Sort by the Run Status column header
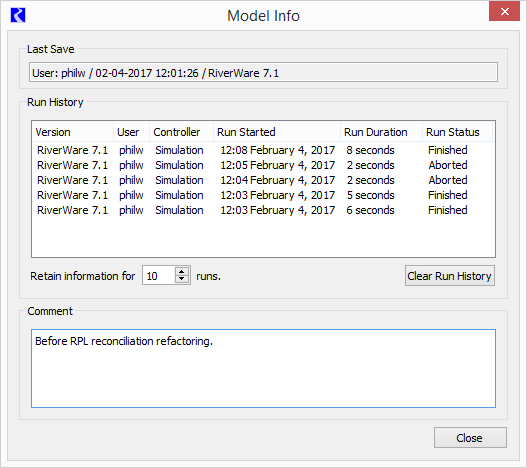527x468 pixels. click(458, 132)
